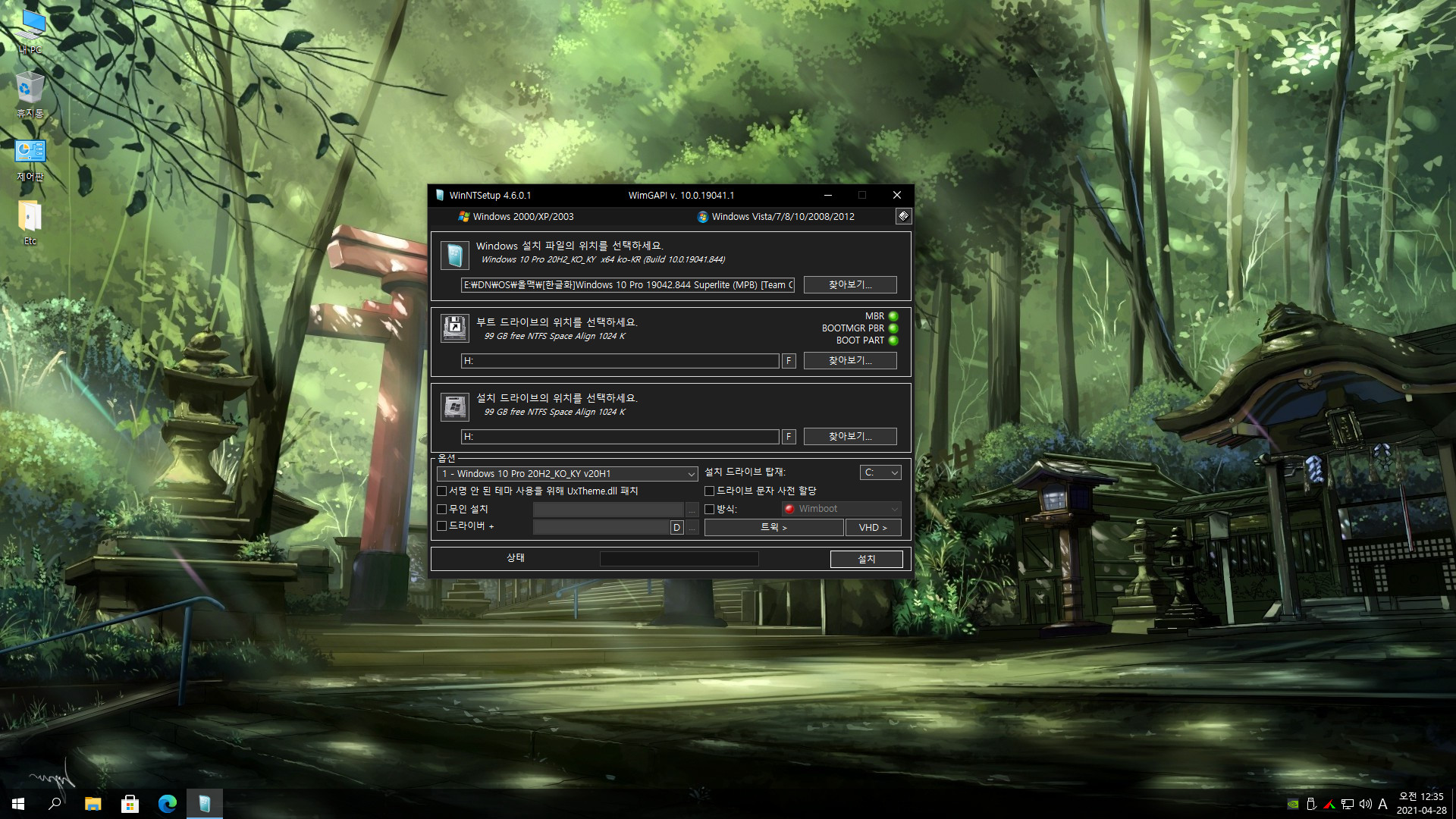Enable the 드라이버 + checkbox

pos(442,526)
